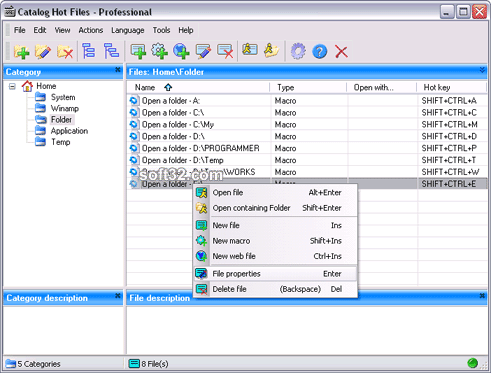The height and width of the screenshot is (373, 491).
Task: Click the red X exit toolbar icon
Action: [x=341, y=52]
